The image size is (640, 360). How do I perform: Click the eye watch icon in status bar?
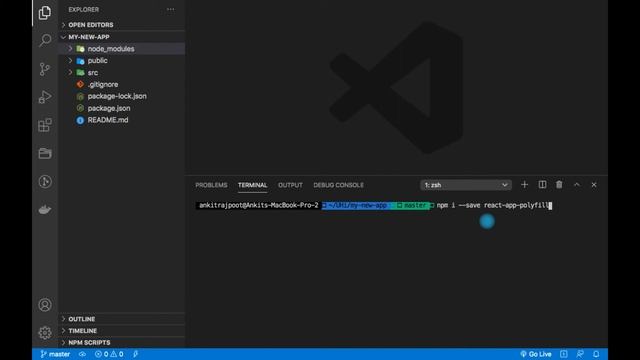[82, 354]
